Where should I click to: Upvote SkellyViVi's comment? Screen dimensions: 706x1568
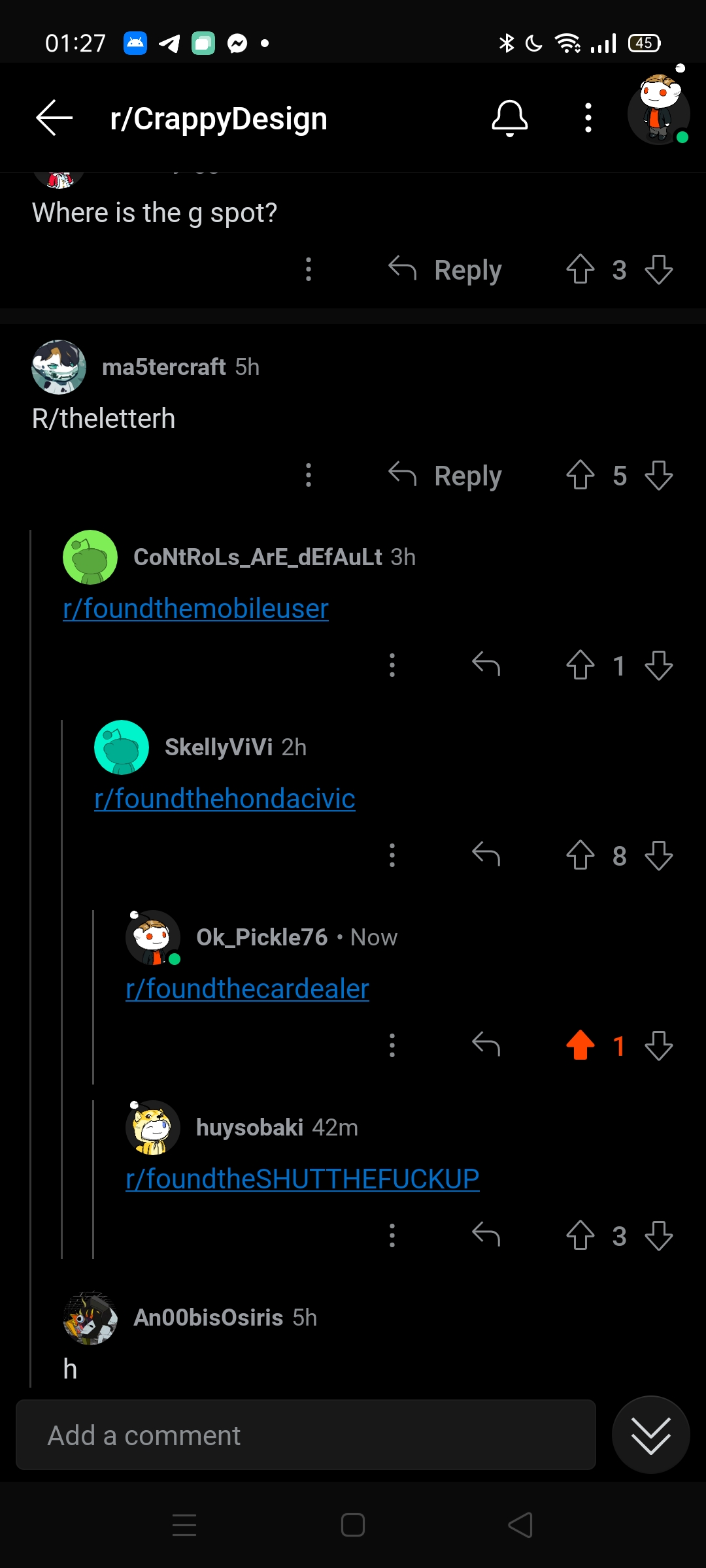pos(580,855)
